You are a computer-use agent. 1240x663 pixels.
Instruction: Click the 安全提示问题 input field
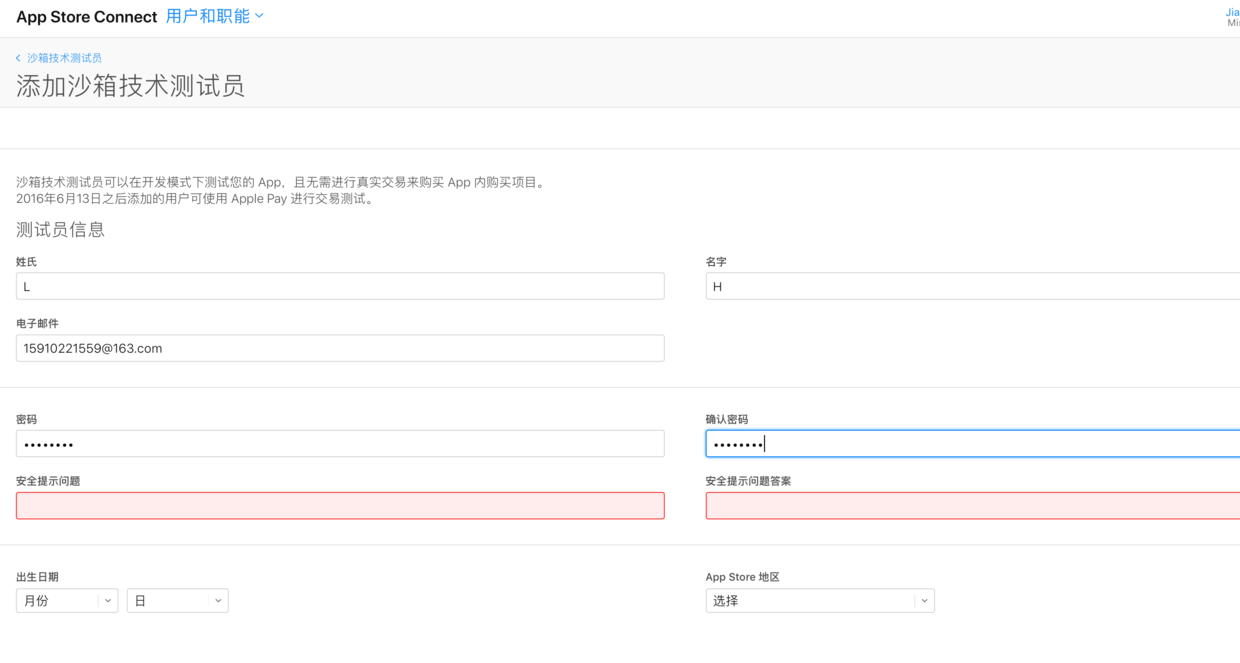[340, 506]
